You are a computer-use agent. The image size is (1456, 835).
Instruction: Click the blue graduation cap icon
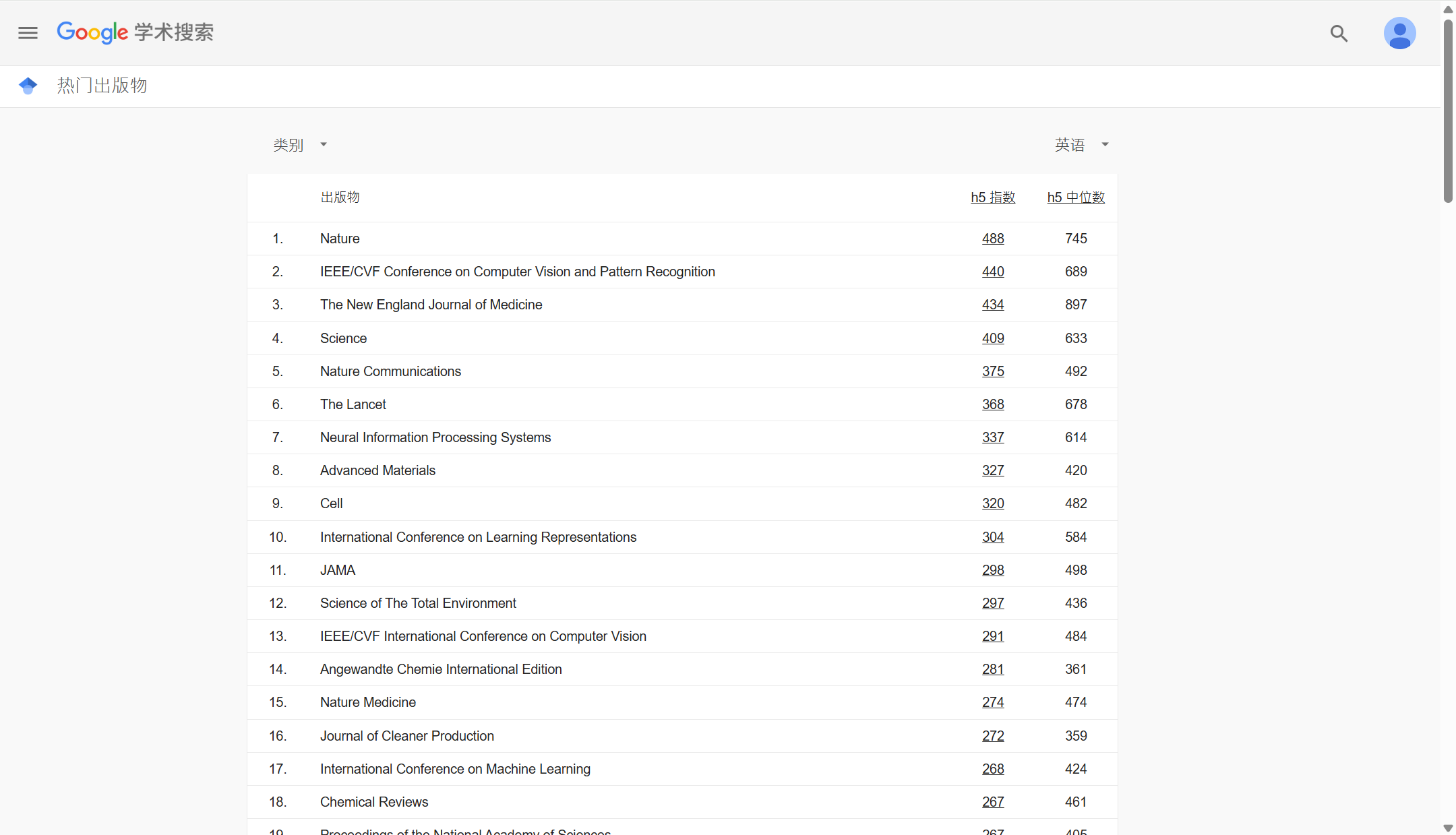tap(28, 86)
